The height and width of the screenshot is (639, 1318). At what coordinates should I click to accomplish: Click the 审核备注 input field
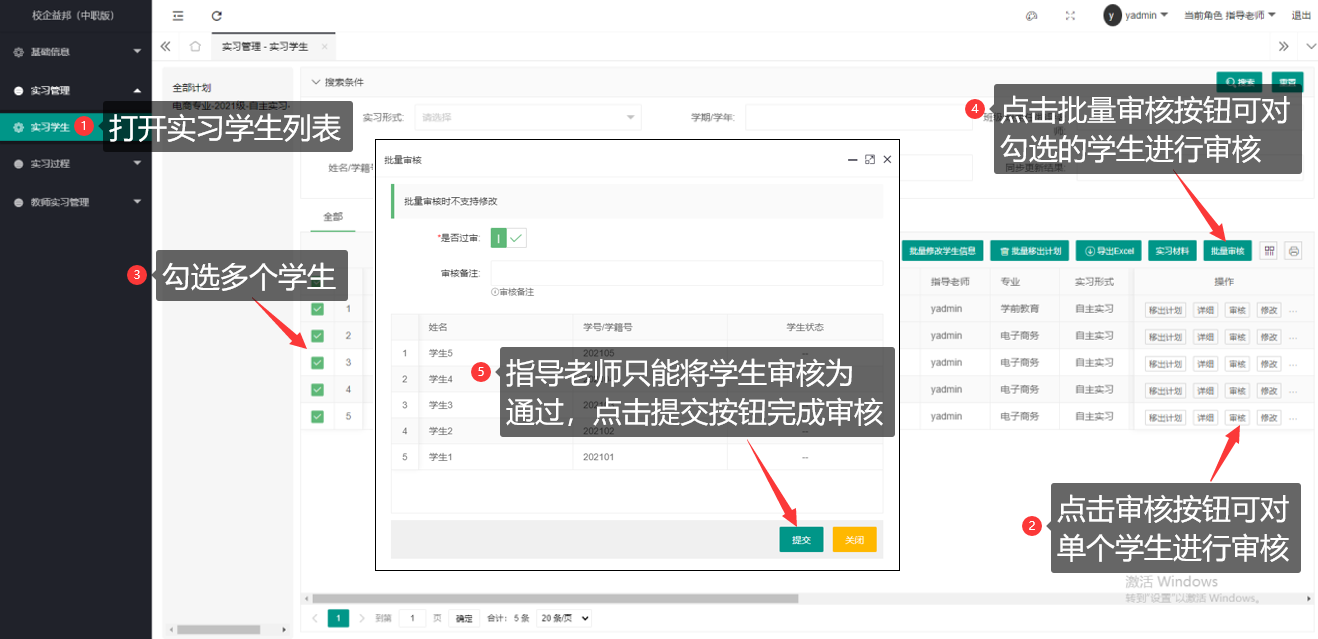point(686,273)
